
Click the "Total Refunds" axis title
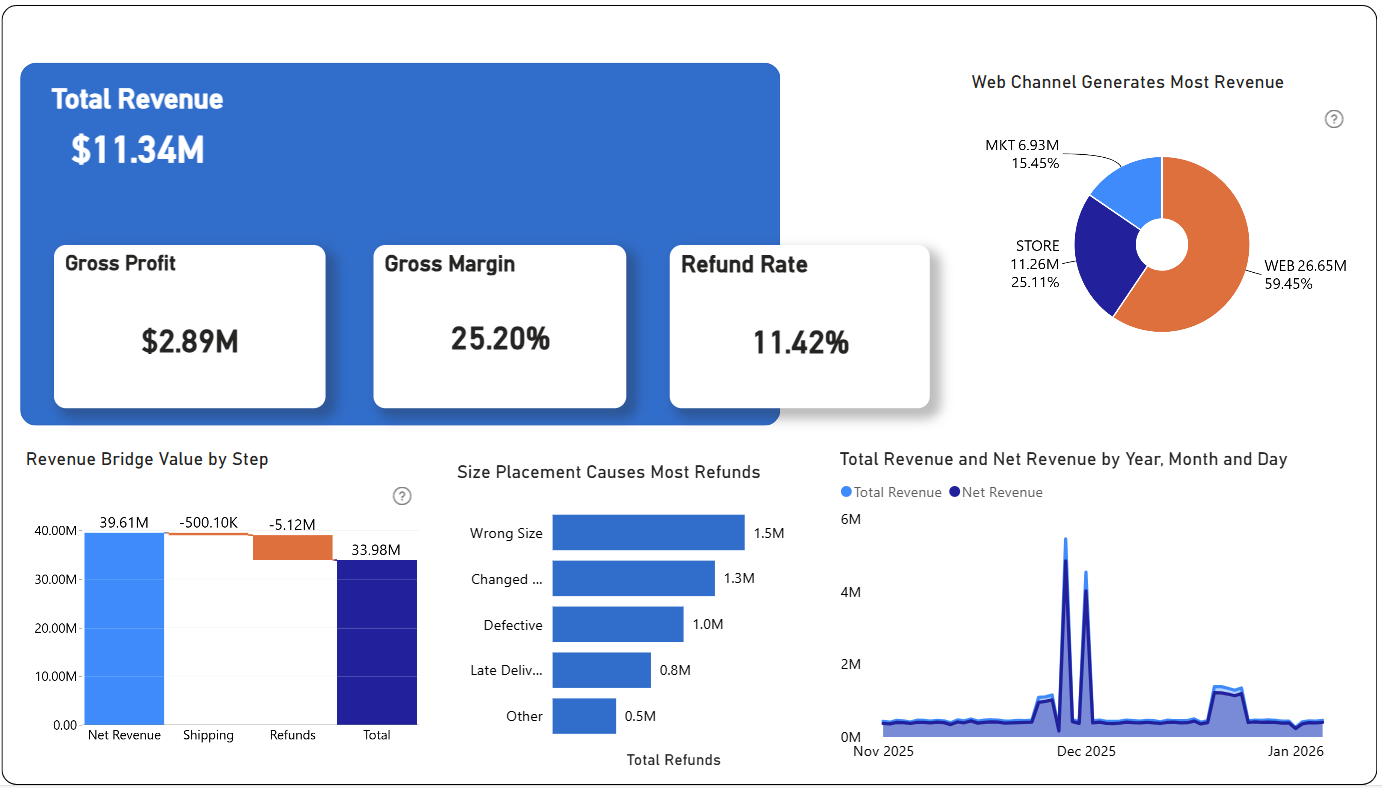[x=674, y=760]
